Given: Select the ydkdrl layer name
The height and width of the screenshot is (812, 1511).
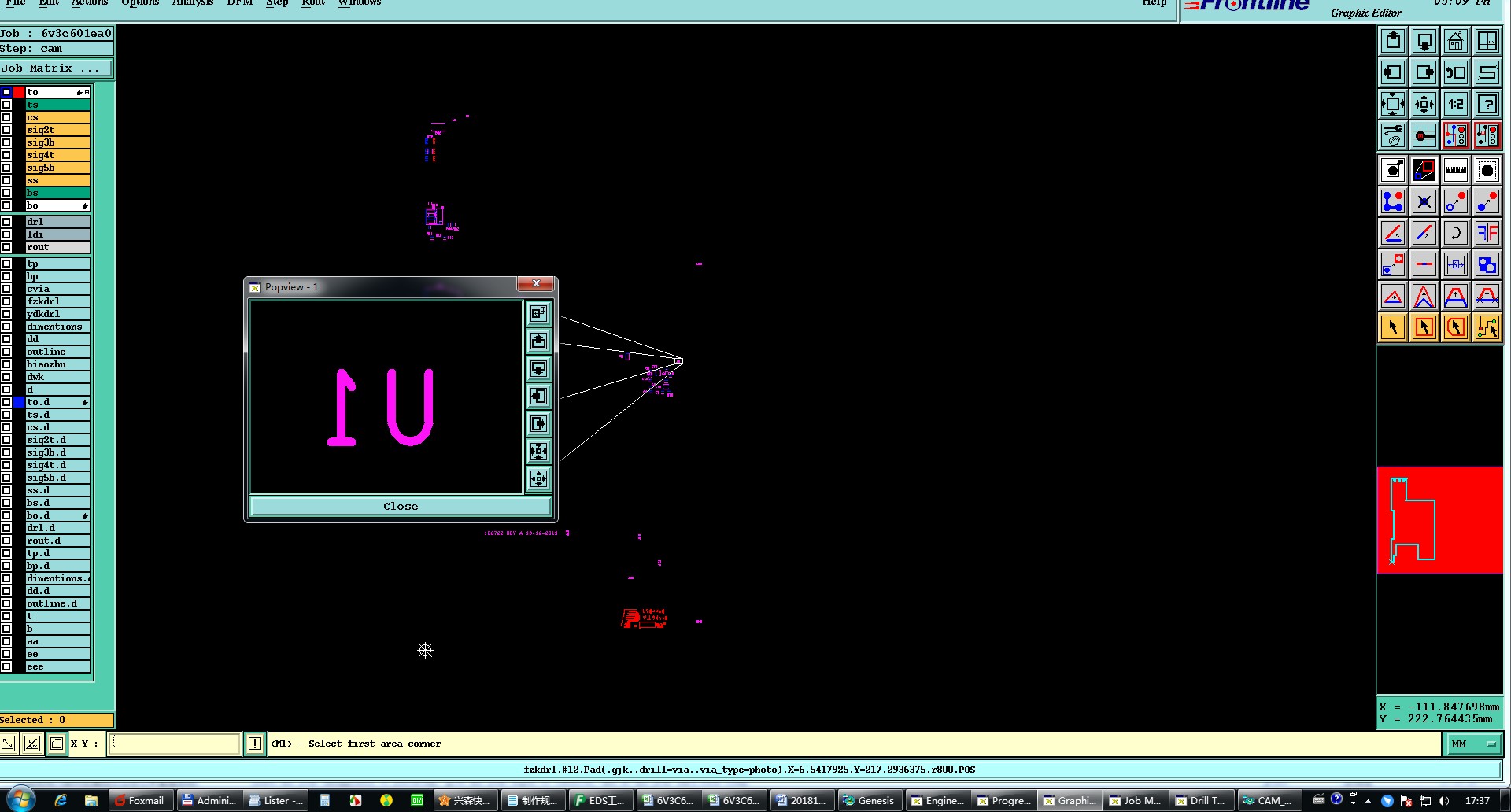Looking at the screenshot, I should pyautogui.click(x=57, y=314).
